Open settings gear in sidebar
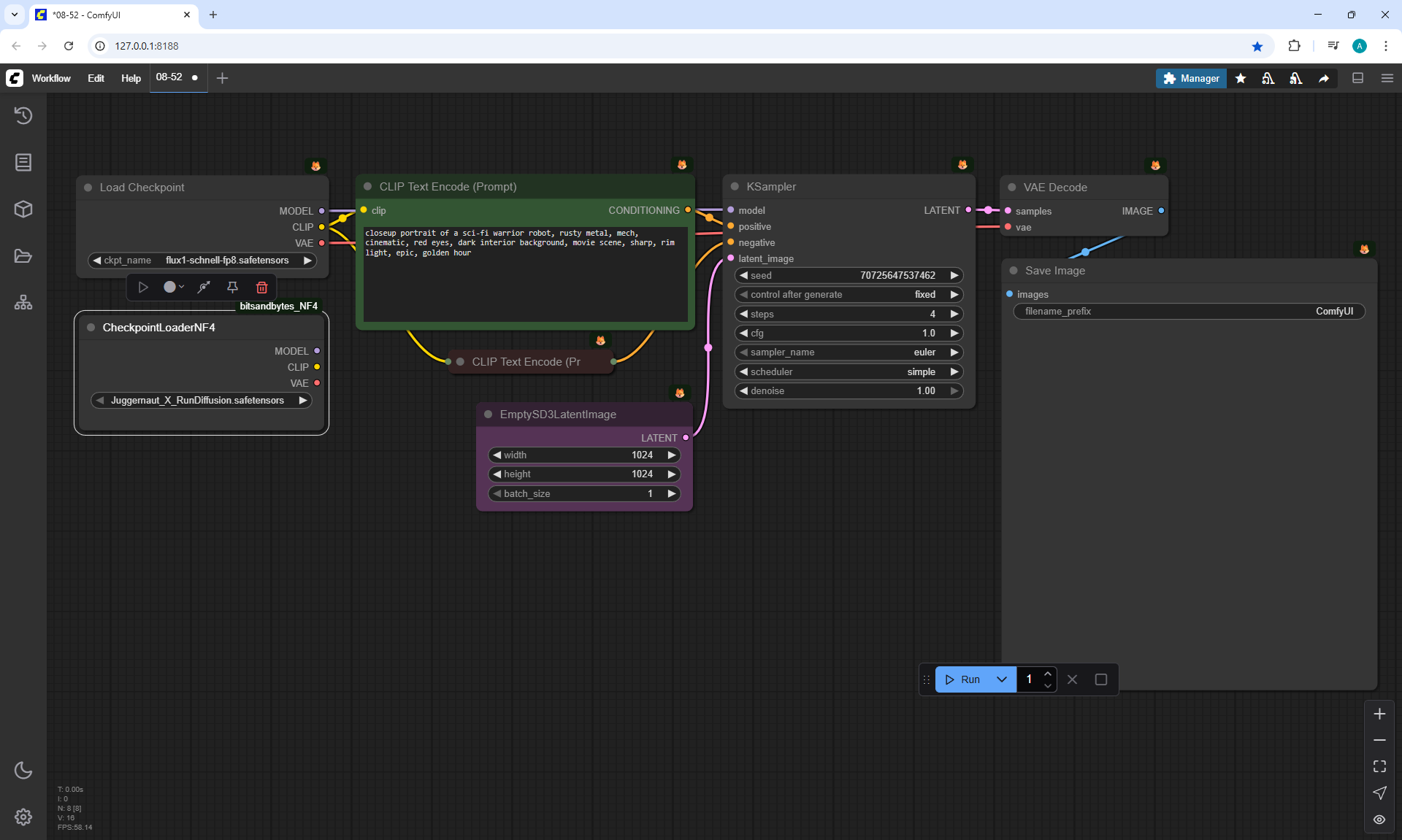Image resolution: width=1402 pixels, height=840 pixels. pos(23,817)
